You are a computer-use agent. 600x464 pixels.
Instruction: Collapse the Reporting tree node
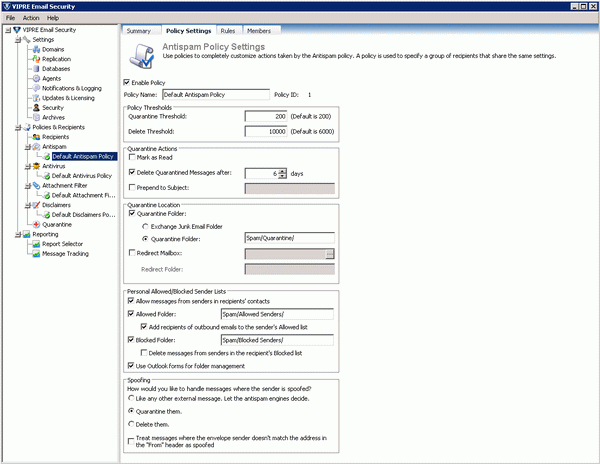pos(18,234)
